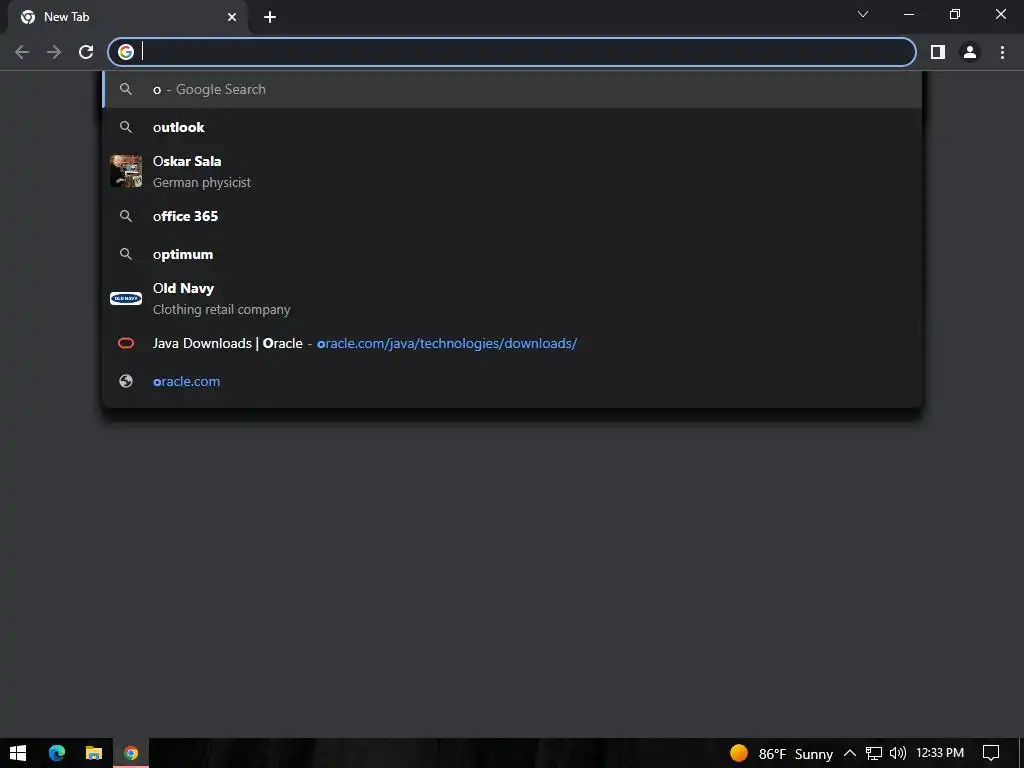Launch Microsoft Edge from taskbar
Screen dimensions: 1024x768
(57, 753)
